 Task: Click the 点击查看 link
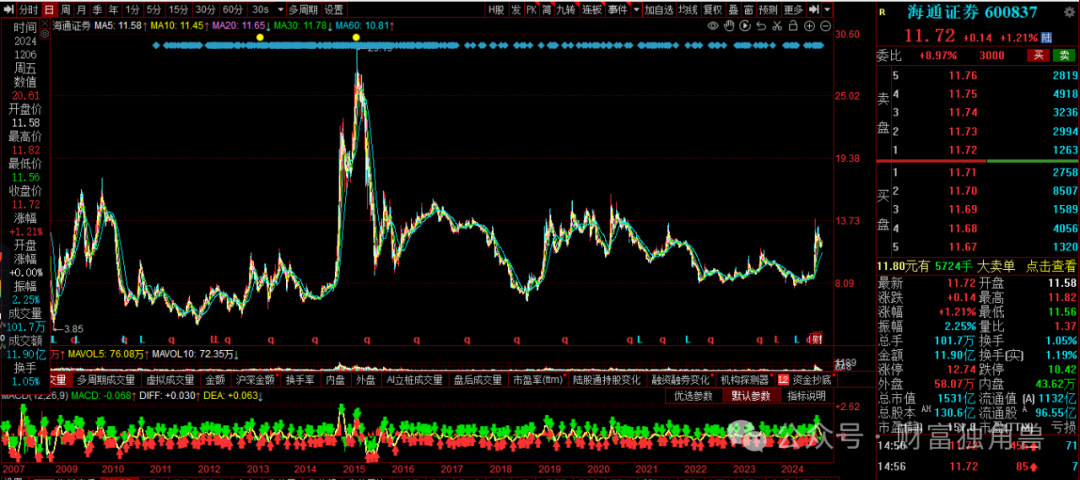[1051, 265]
